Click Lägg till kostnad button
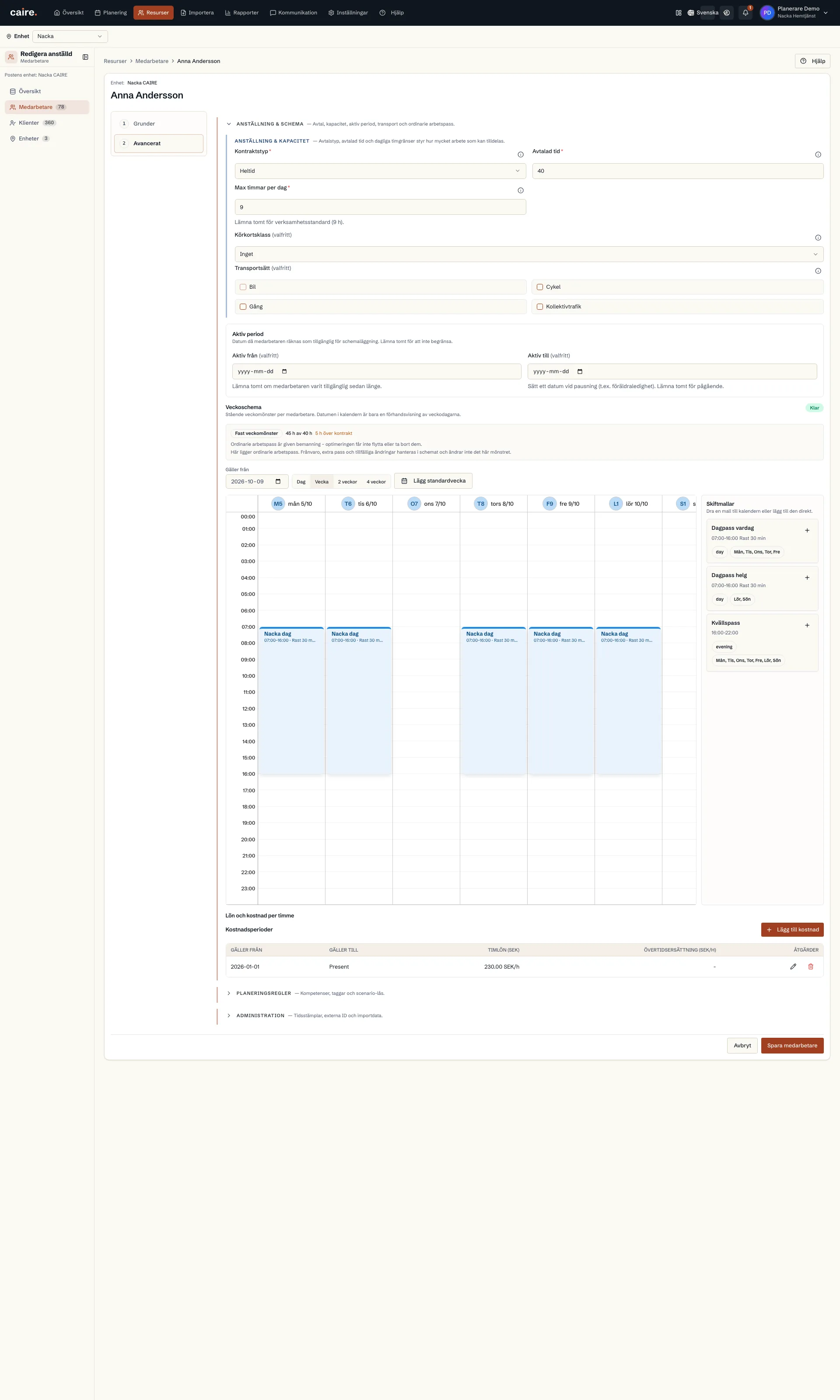The image size is (840, 1400). click(792, 930)
